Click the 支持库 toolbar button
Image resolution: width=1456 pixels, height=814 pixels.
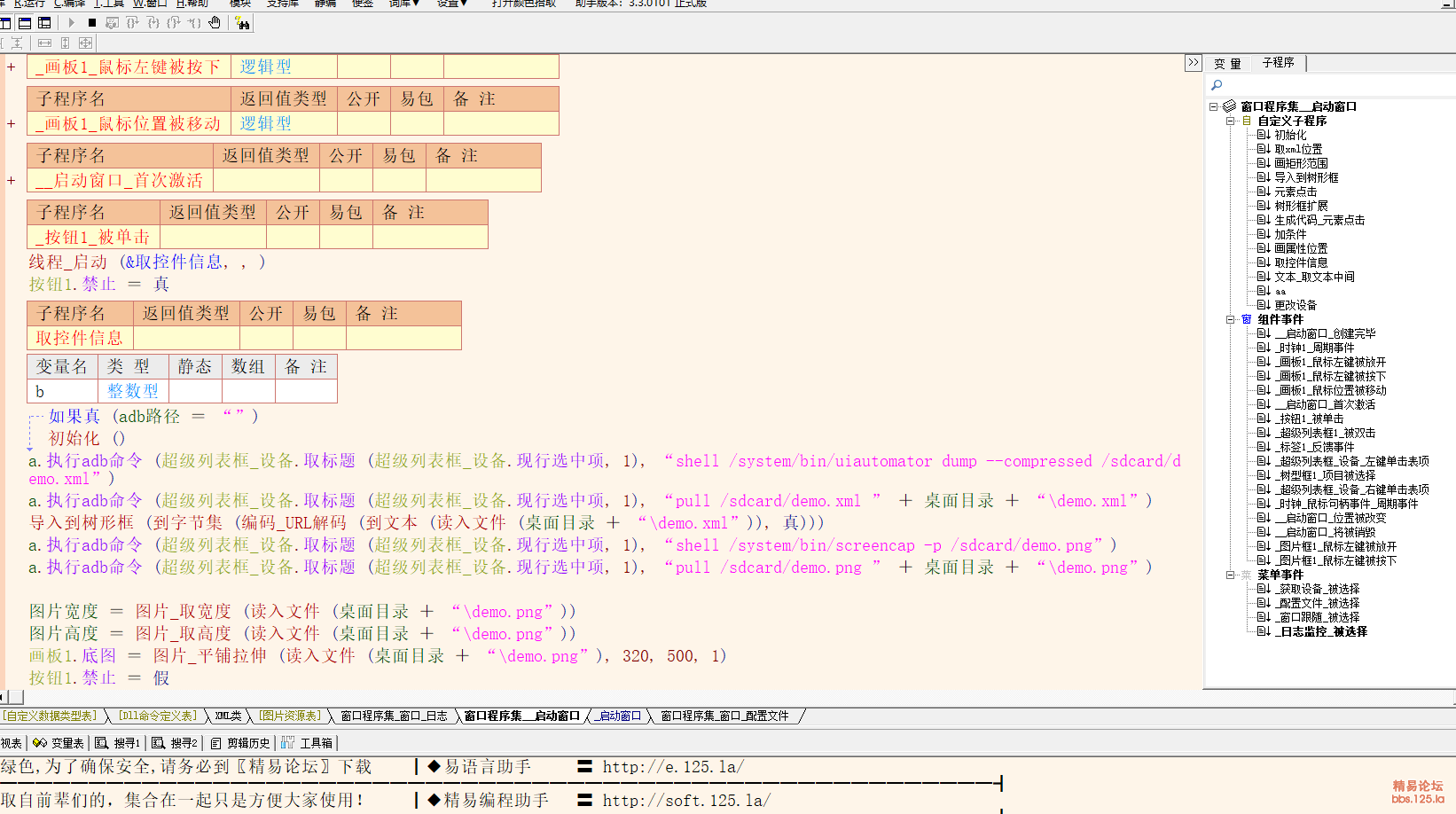click(283, 4)
